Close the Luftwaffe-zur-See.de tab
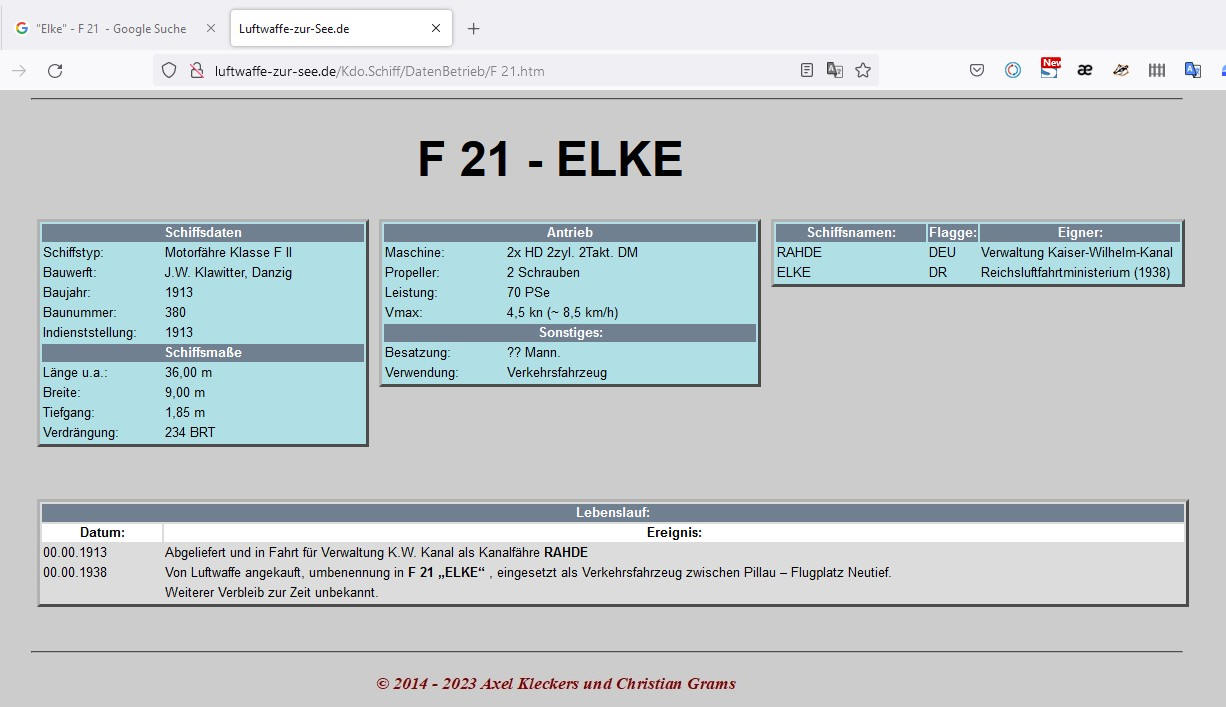Screen dimensions: 1226x707 [x=436, y=29]
